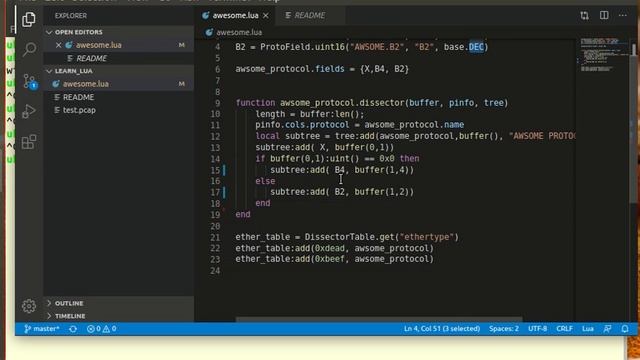Open README in Open Editors list
640x360 pixels.
pos(91,58)
